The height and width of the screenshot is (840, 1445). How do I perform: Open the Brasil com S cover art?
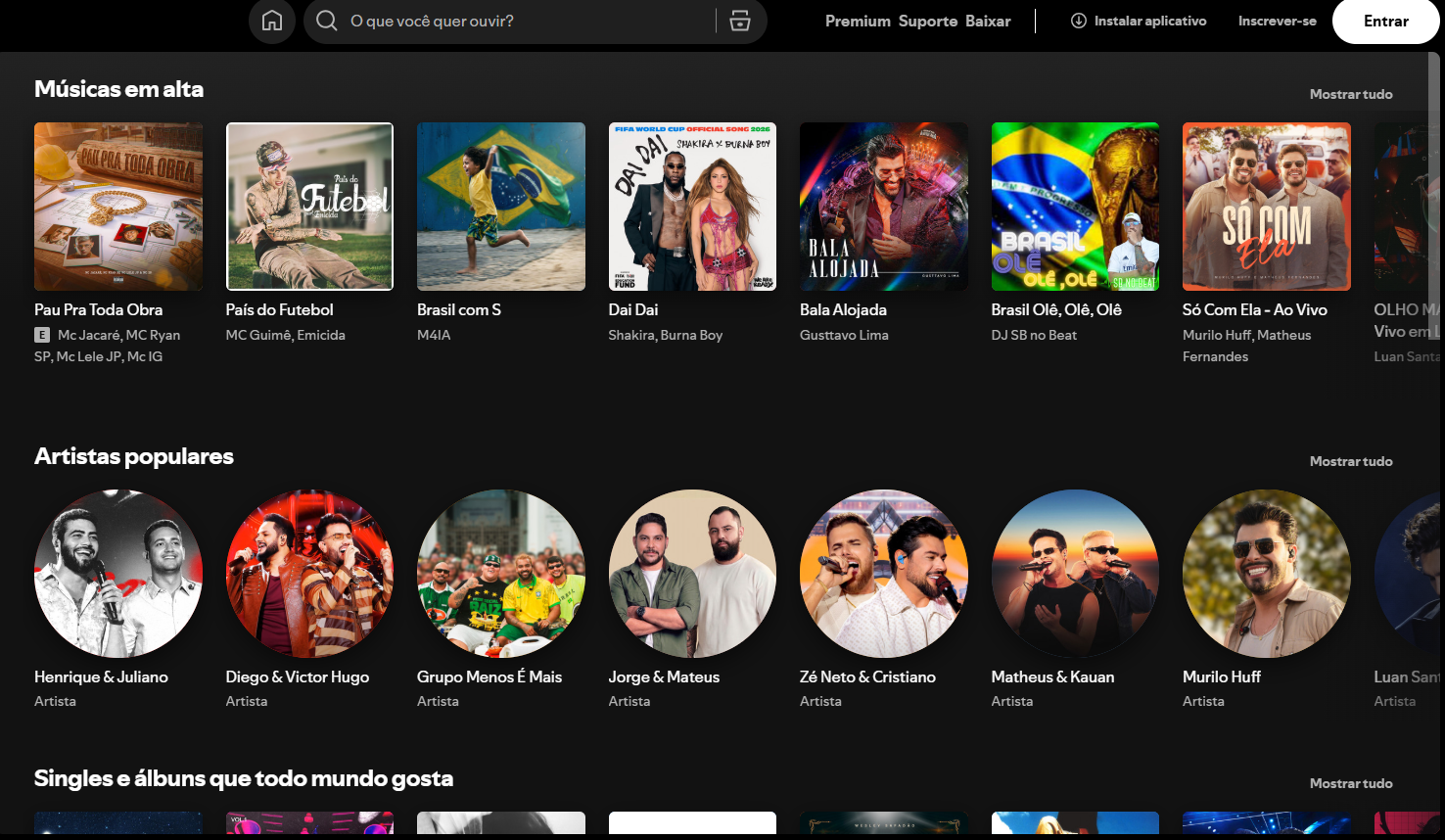click(501, 207)
